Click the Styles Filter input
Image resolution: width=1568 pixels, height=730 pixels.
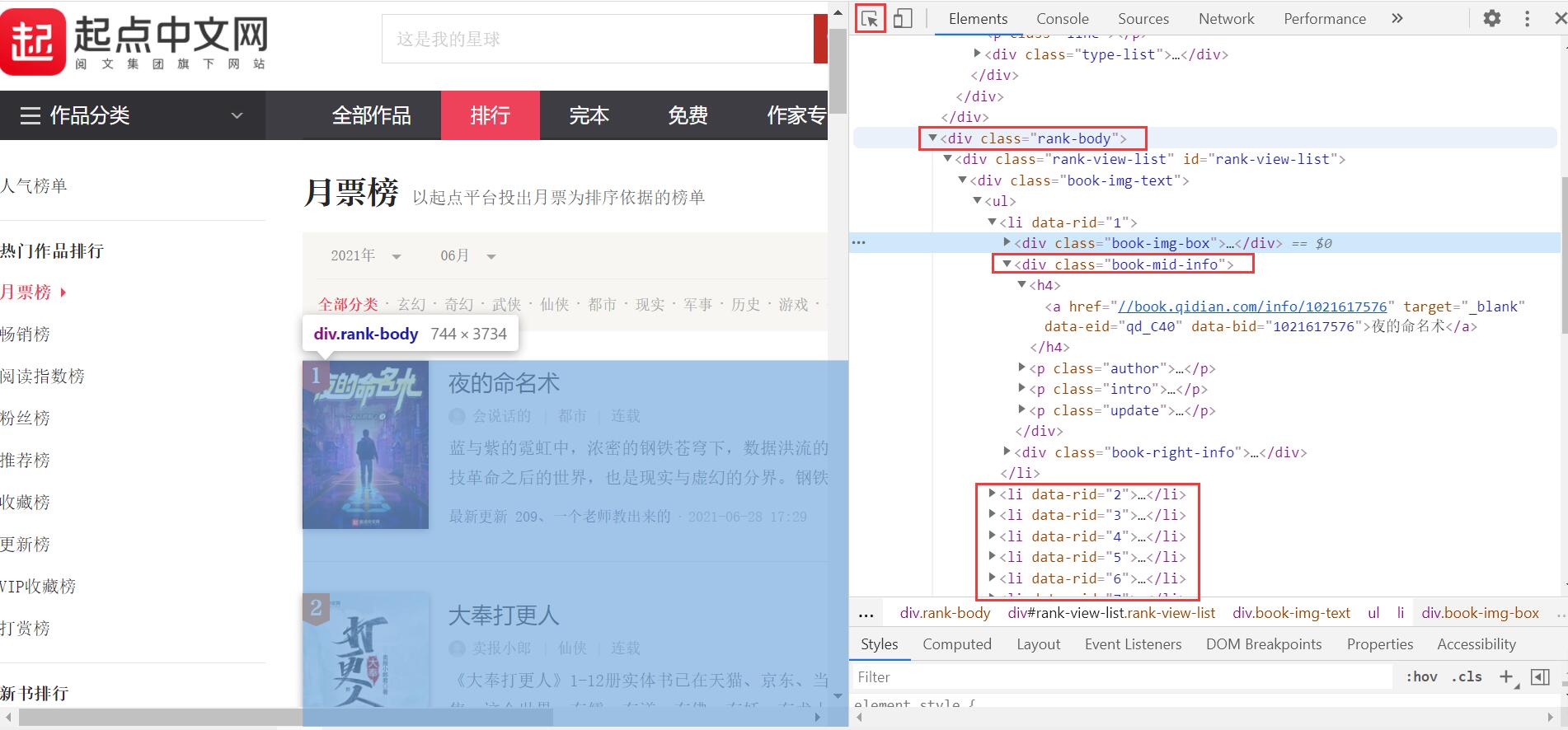pos(1121,676)
